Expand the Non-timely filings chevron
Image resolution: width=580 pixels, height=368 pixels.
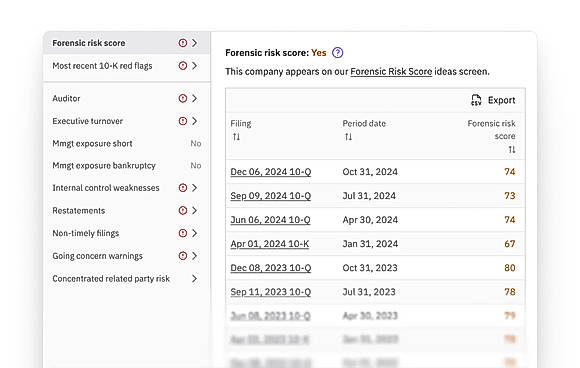195,233
